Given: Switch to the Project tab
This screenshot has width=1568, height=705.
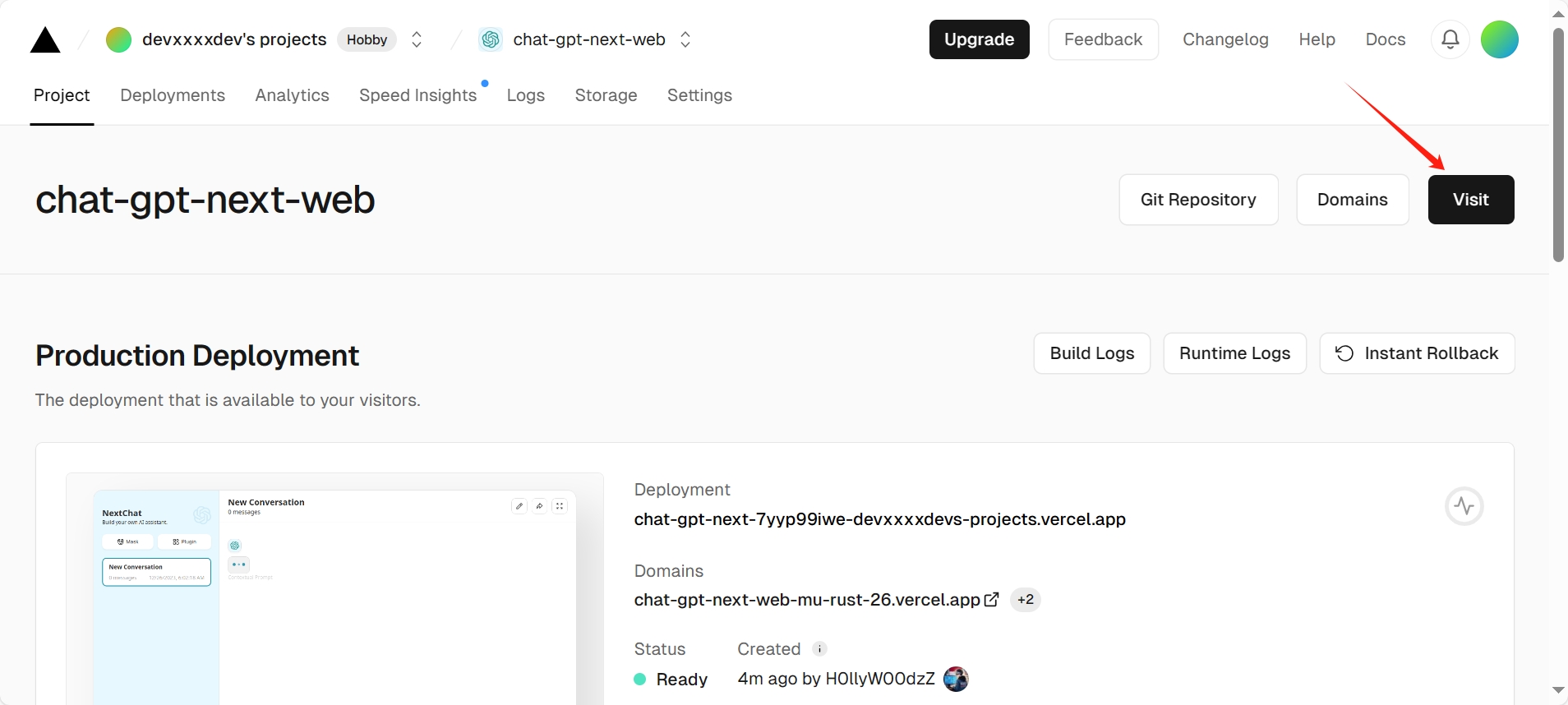Looking at the screenshot, I should (x=62, y=95).
